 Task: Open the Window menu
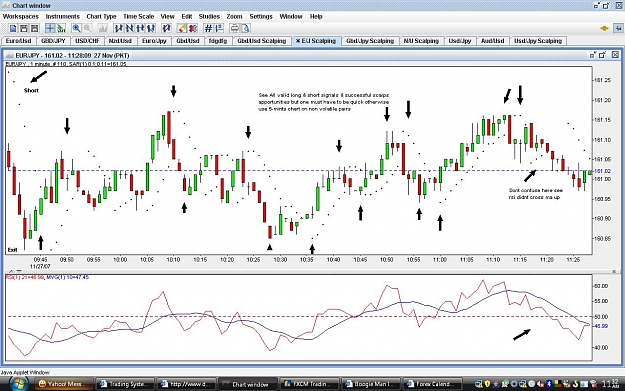pos(291,16)
